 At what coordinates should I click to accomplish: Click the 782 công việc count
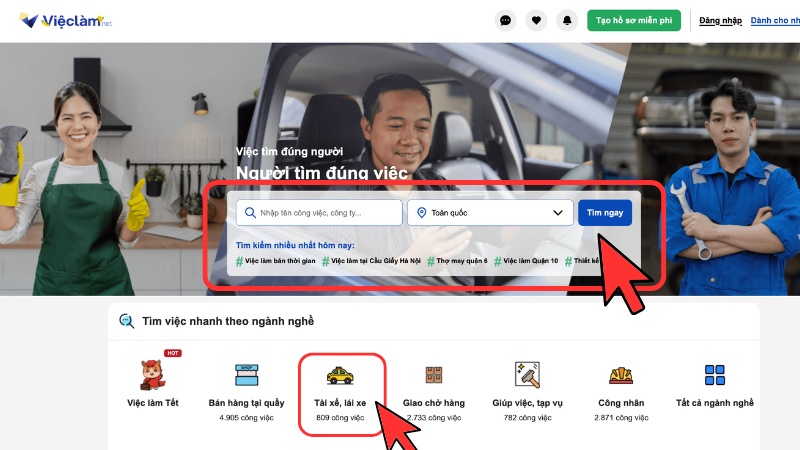528,418
